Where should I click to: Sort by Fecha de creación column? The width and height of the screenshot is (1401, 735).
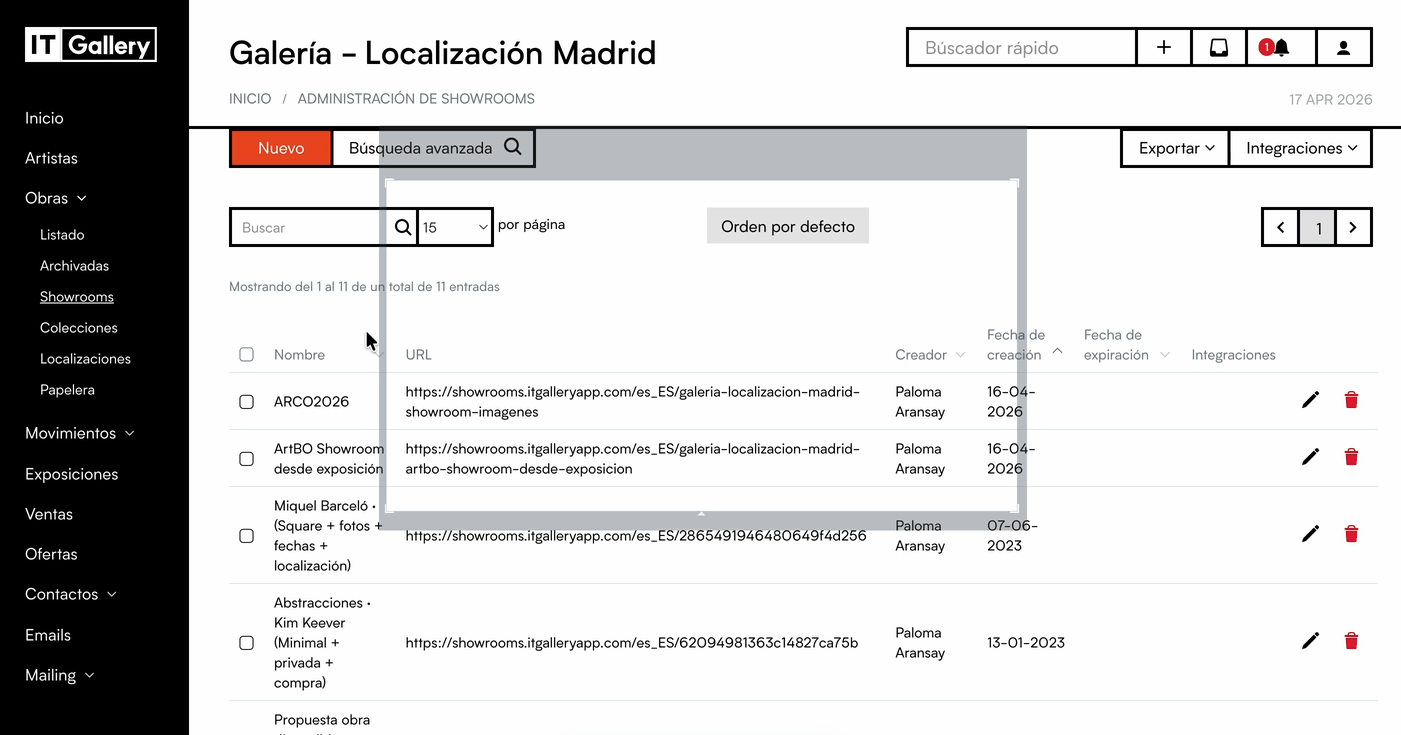pos(1024,345)
